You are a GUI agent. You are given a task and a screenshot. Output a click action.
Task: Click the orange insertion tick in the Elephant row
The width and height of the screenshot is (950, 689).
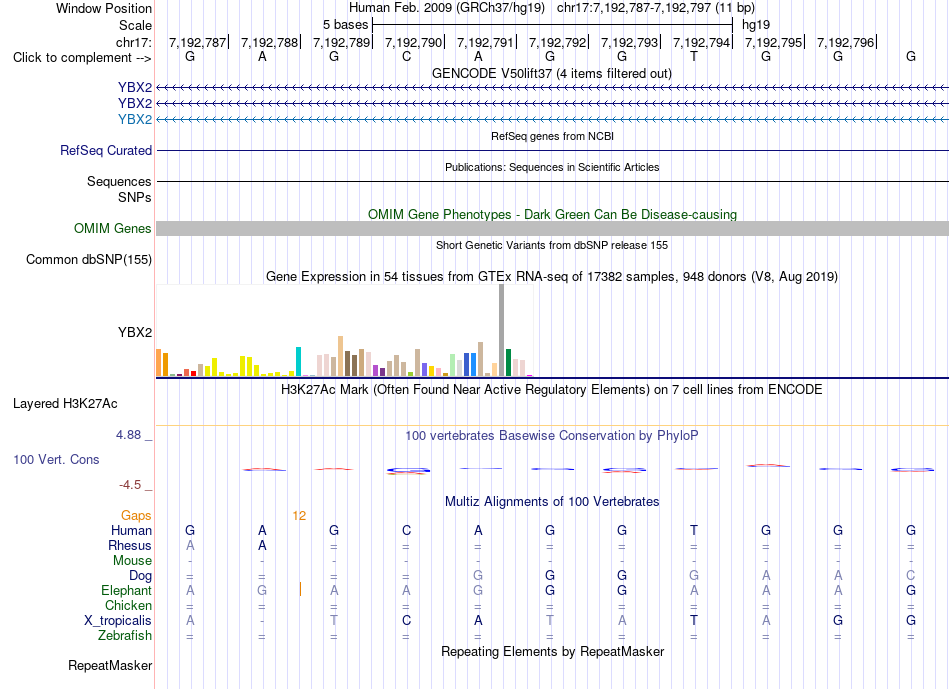(x=300, y=589)
